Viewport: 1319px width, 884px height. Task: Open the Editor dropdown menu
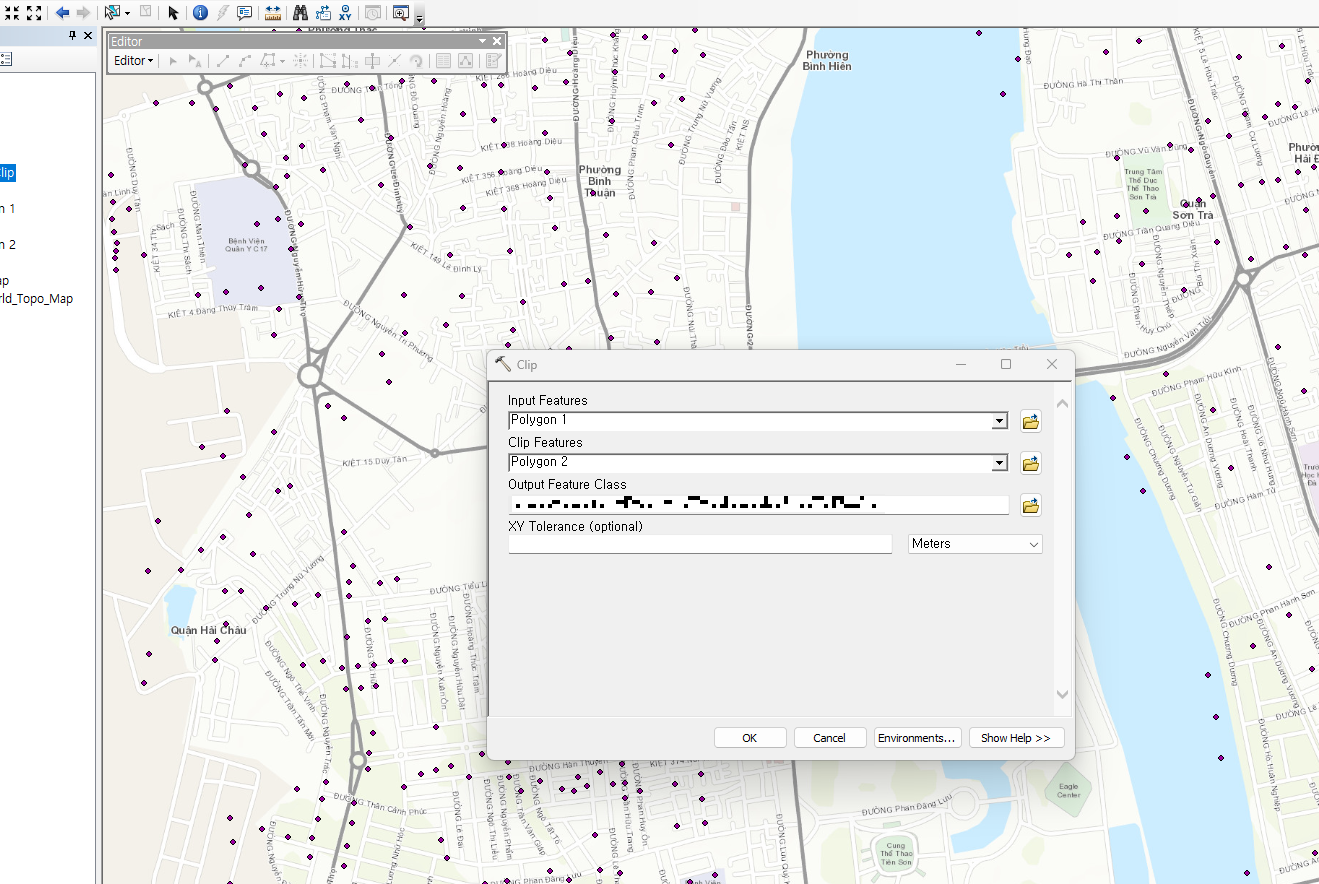[x=133, y=61]
